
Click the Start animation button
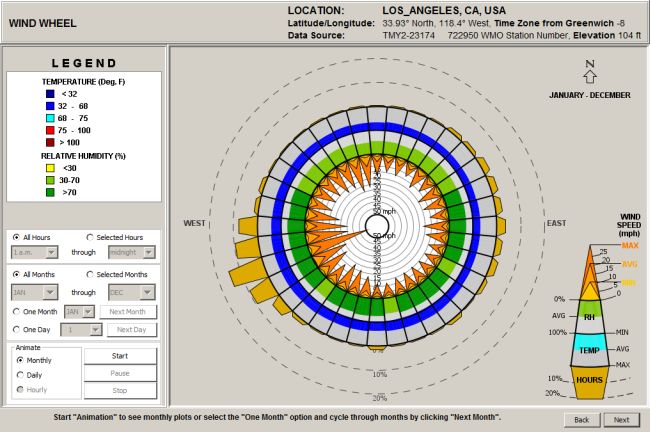click(x=120, y=356)
